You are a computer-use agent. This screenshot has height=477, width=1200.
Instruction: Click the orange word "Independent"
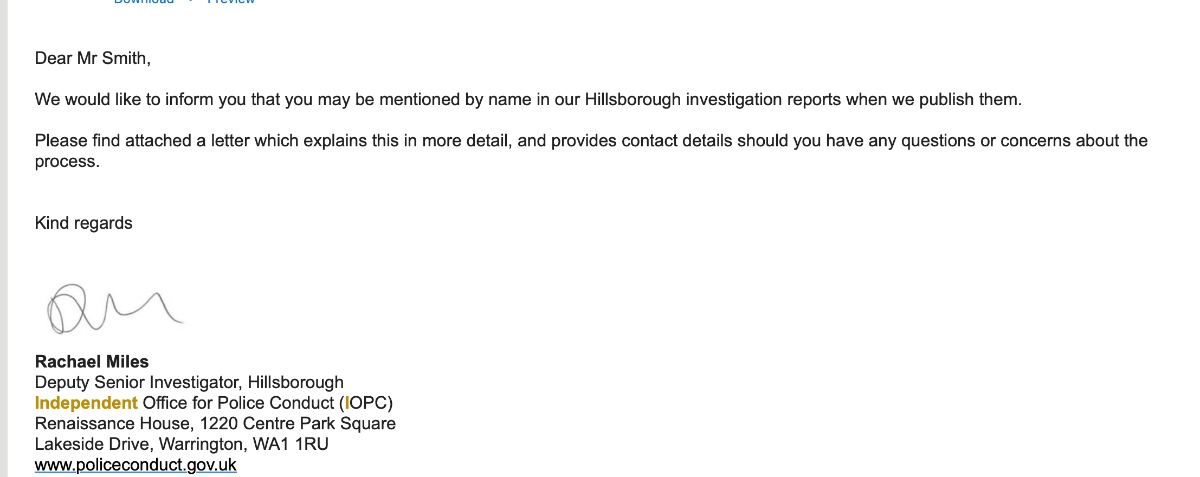point(86,403)
